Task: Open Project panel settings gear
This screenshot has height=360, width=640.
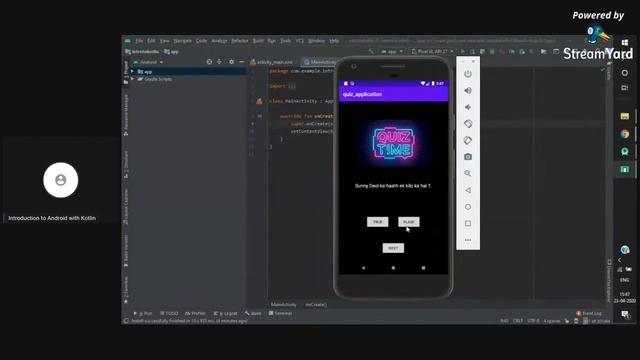Action: point(231,62)
